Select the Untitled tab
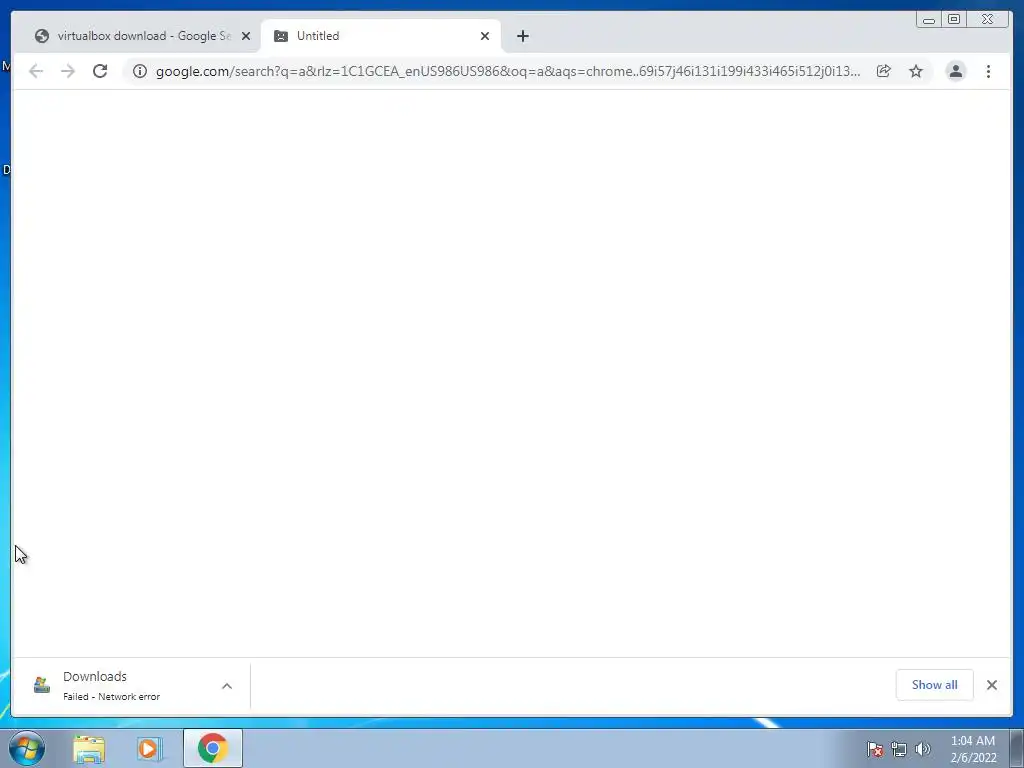This screenshot has height=768, width=1024. click(381, 36)
